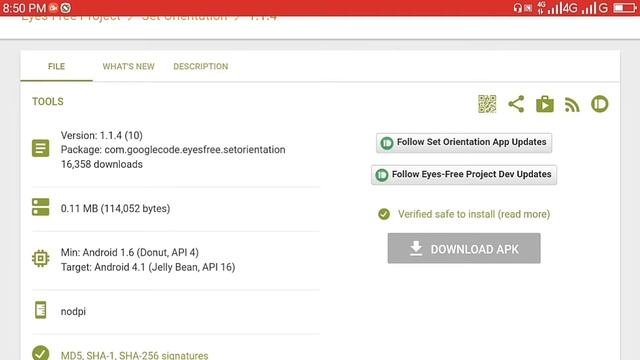Open Verified safe to install read more link
The width and height of the screenshot is (640, 360).
pos(474,214)
